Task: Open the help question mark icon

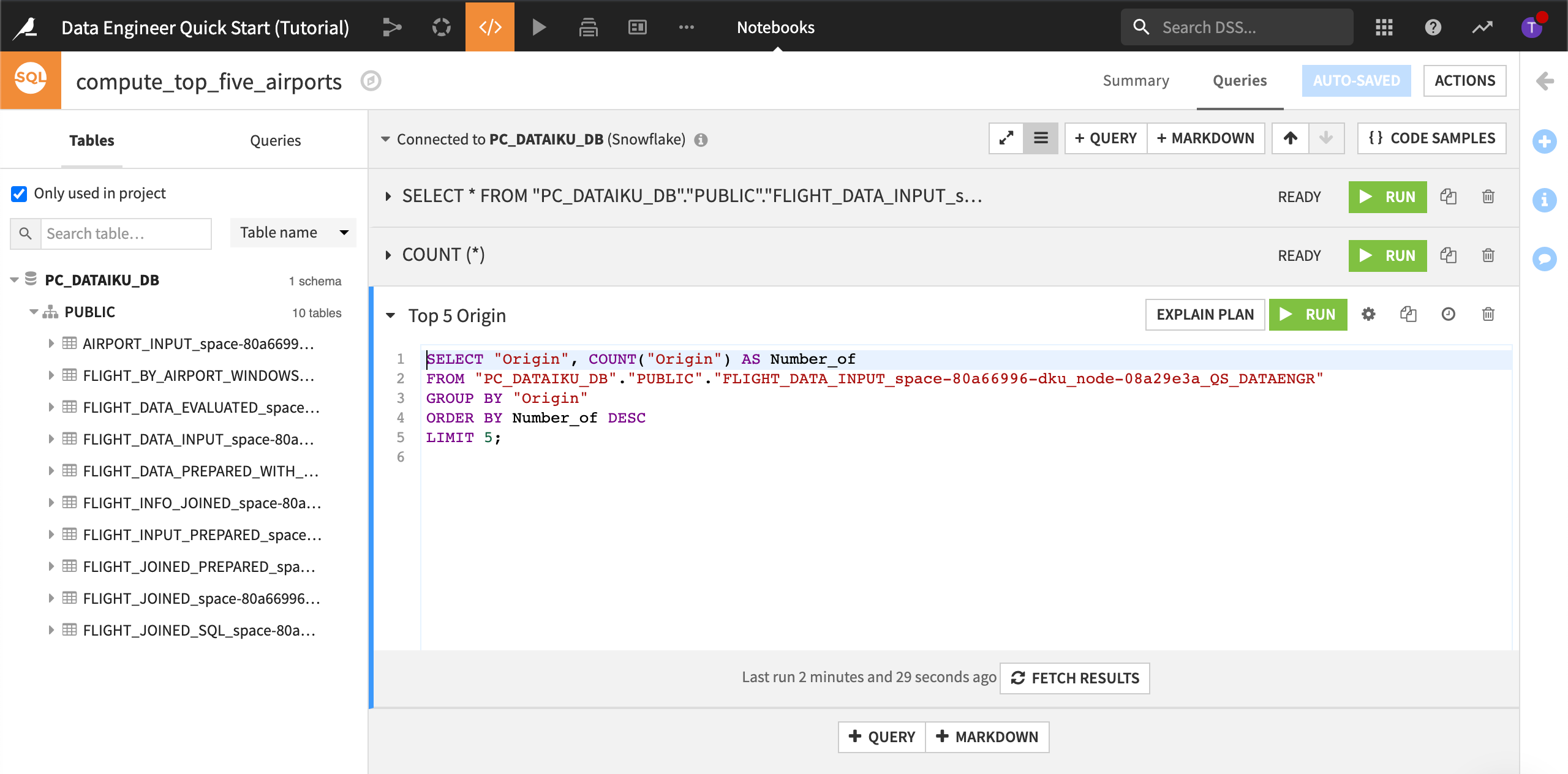Action: pos(1433,27)
